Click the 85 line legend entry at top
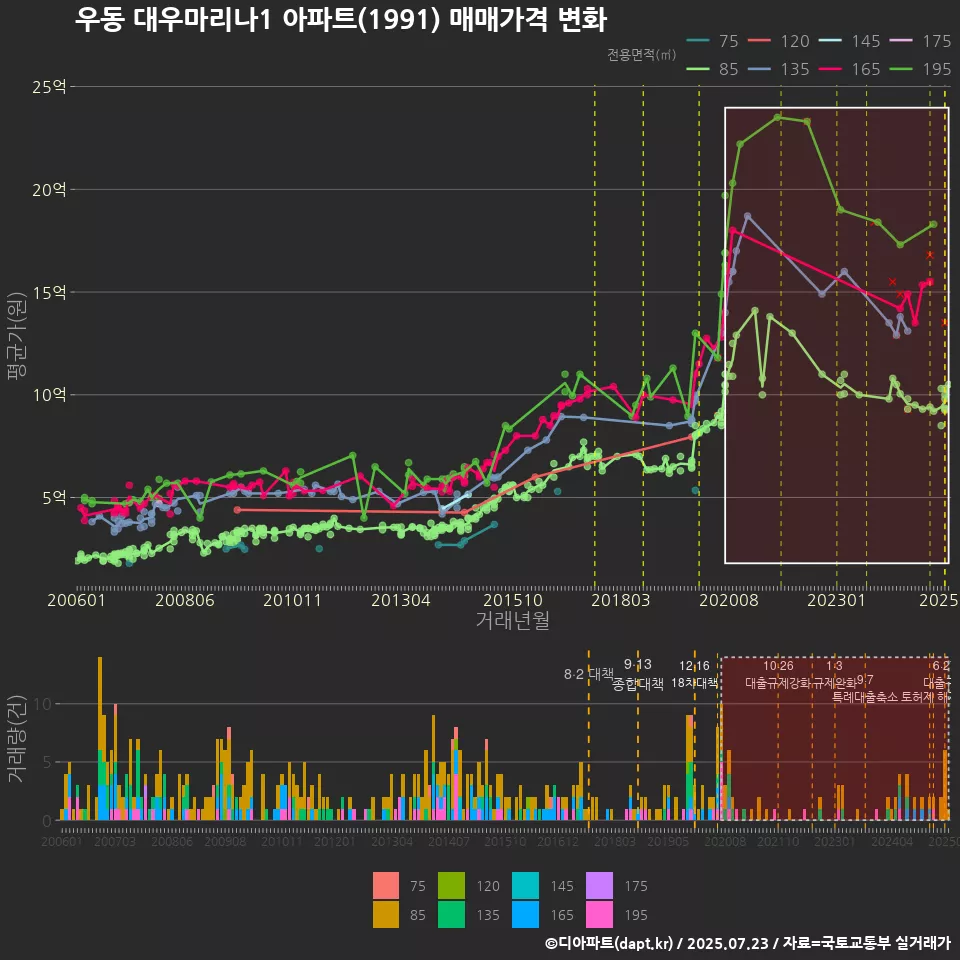 pos(713,69)
